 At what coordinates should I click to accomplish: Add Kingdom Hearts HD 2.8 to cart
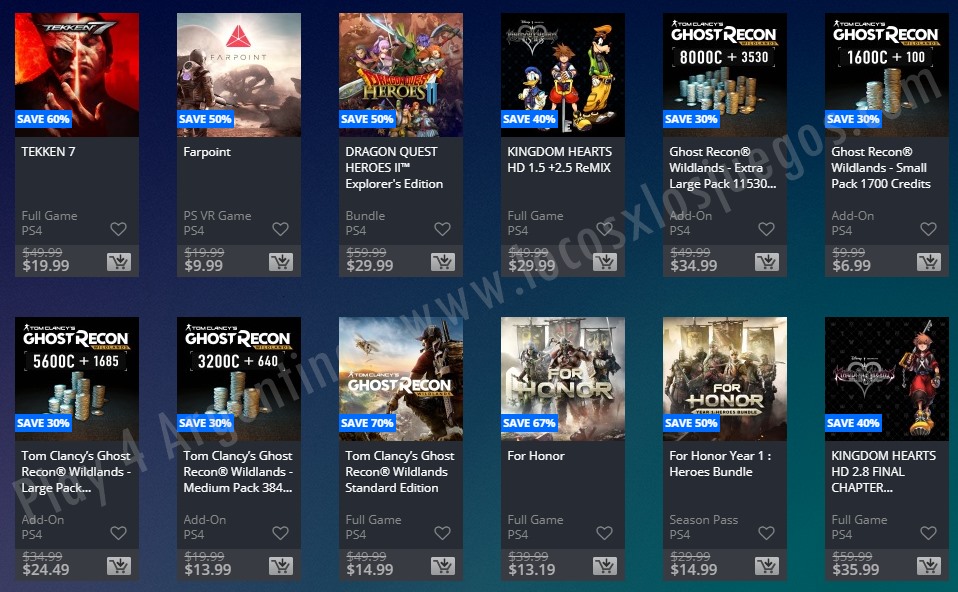[x=929, y=566]
